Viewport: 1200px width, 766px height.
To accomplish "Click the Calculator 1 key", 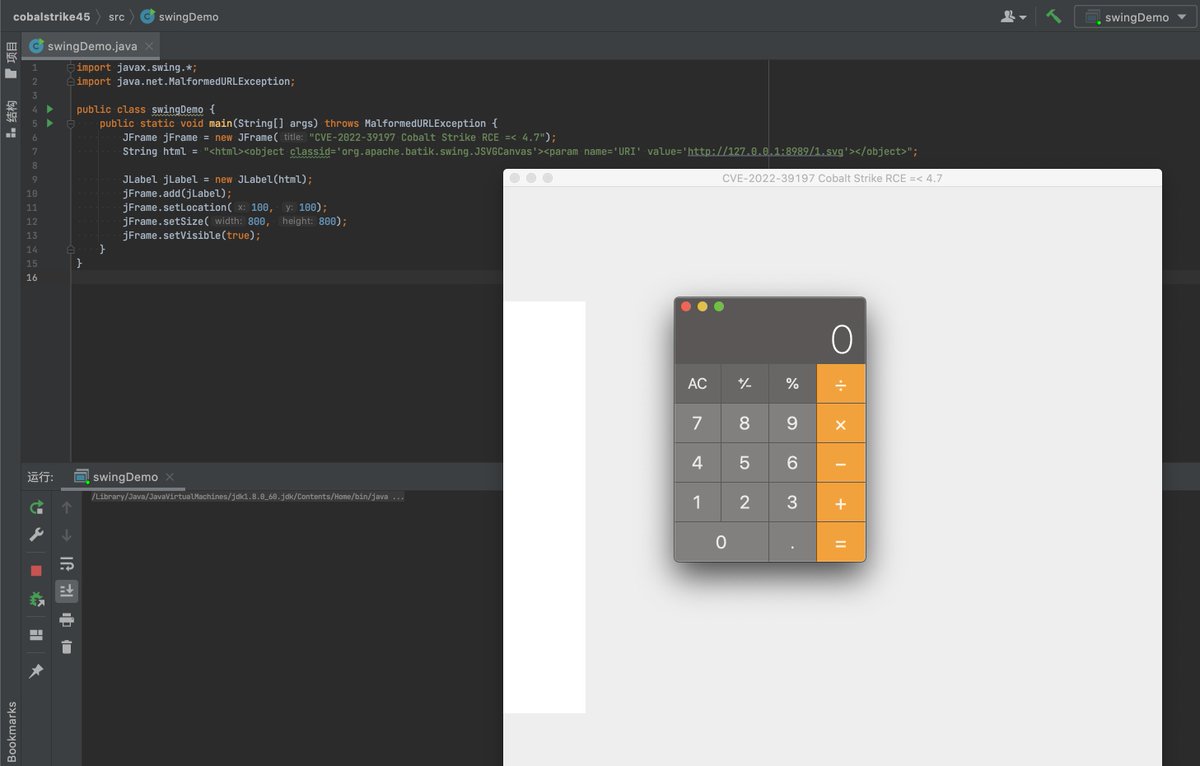I will coord(697,503).
